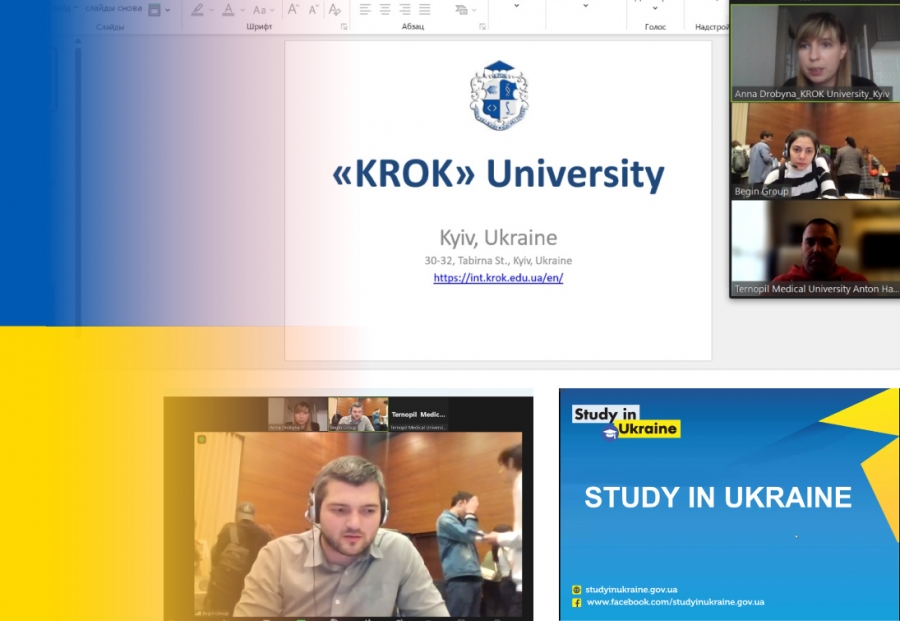The width and height of the screenshot is (900, 621).
Task: Select small Anna Drobyna thumbnail in lower Zoom strip
Action: [297, 414]
